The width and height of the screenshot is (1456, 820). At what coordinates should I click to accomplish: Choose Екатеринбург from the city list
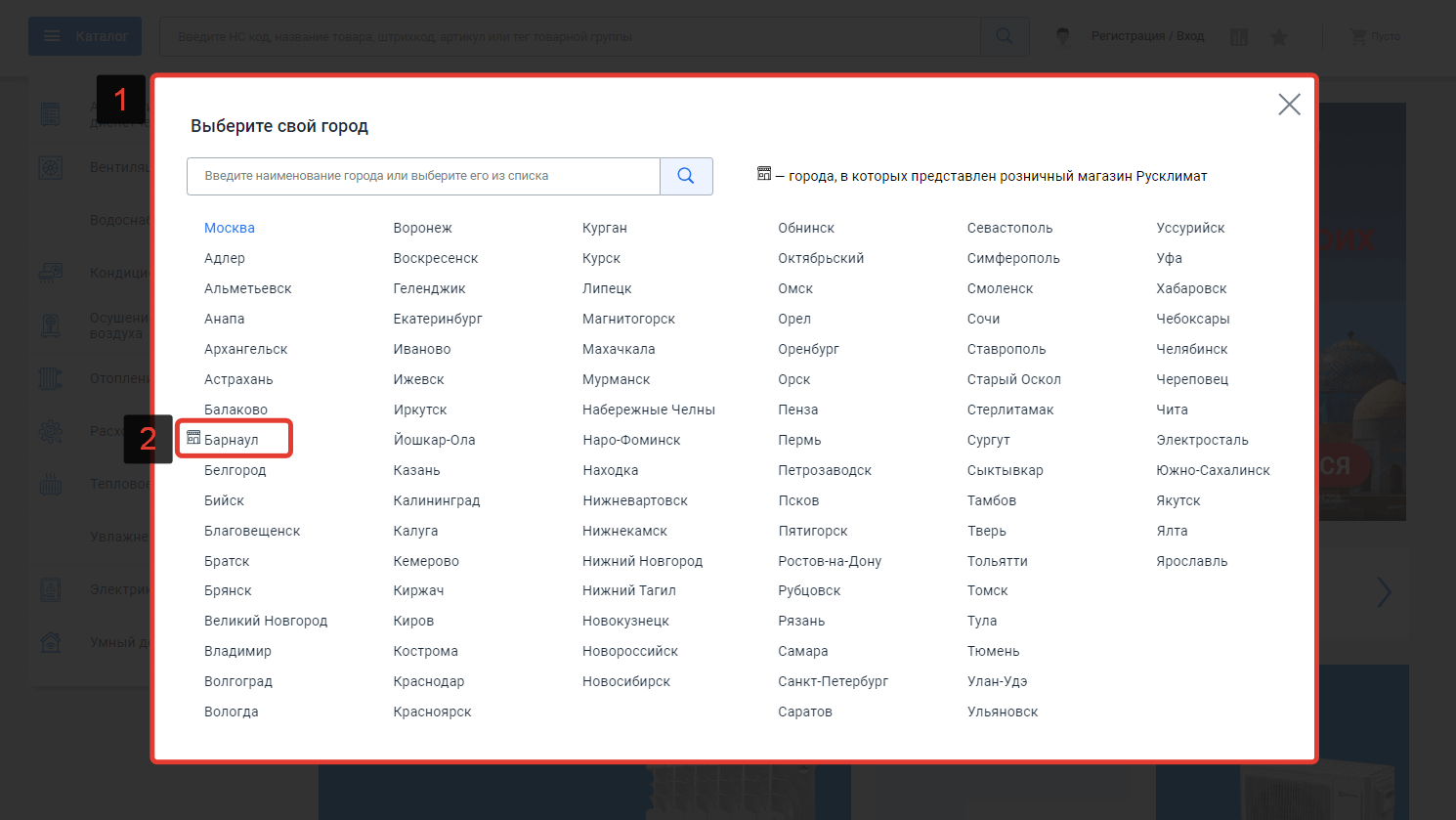[x=438, y=319]
